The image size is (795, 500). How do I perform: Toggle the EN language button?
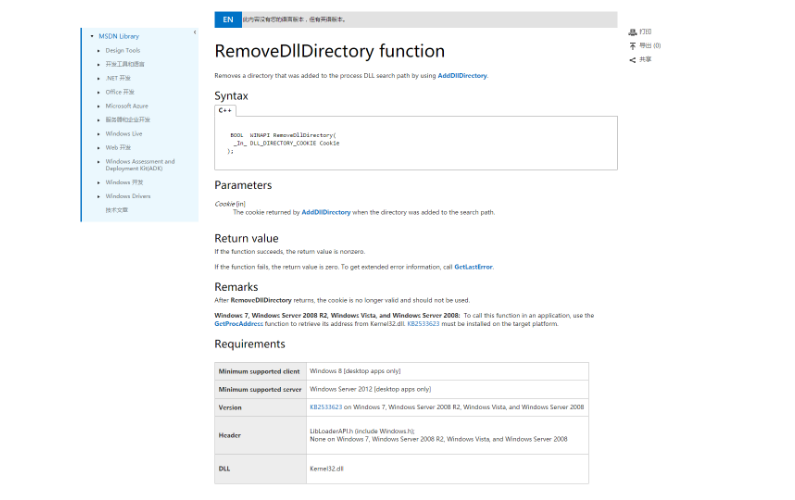click(x=228, y=19)
